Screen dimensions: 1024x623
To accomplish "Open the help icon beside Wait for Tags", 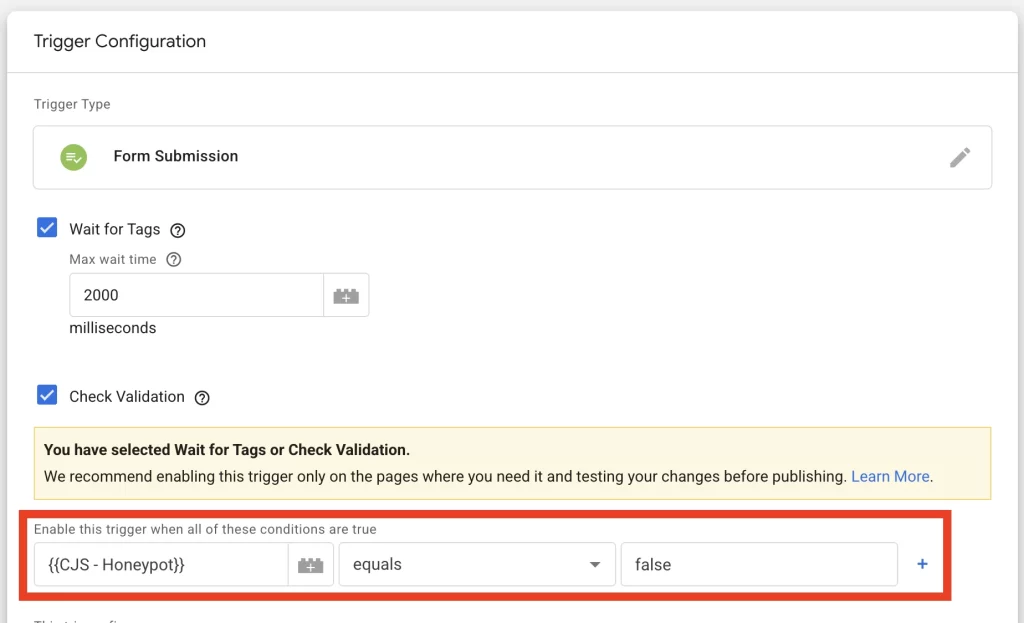I will [x=178, y=230].
